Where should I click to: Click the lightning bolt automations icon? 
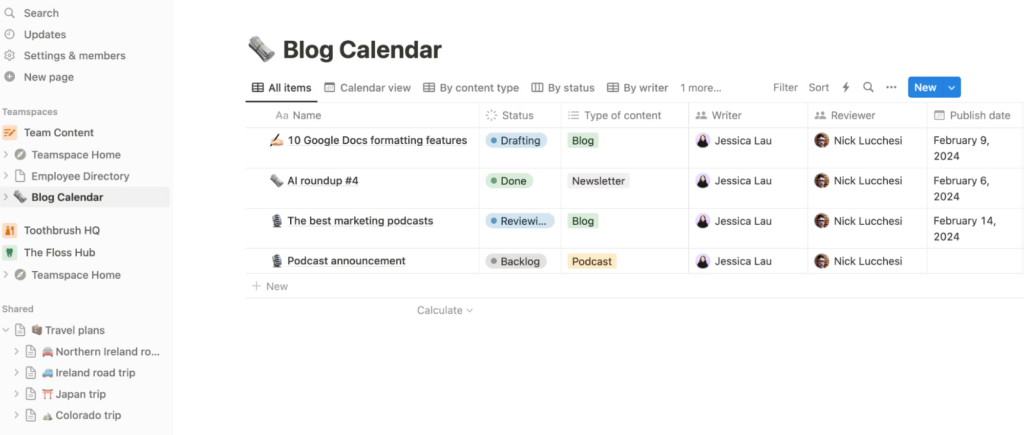pos(846,88)
